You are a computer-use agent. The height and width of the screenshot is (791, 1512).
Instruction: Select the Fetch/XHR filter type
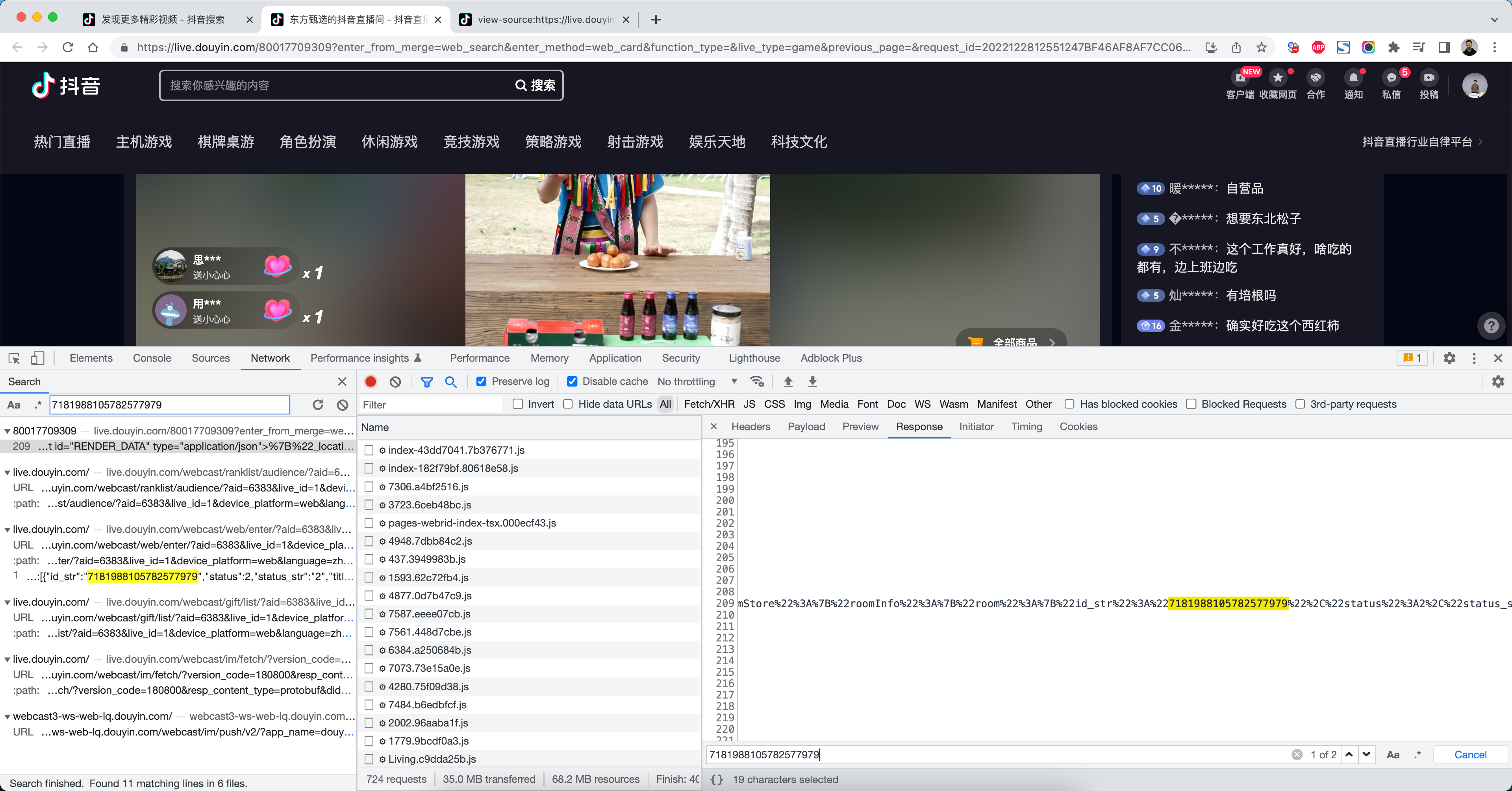tap(709, 404)
